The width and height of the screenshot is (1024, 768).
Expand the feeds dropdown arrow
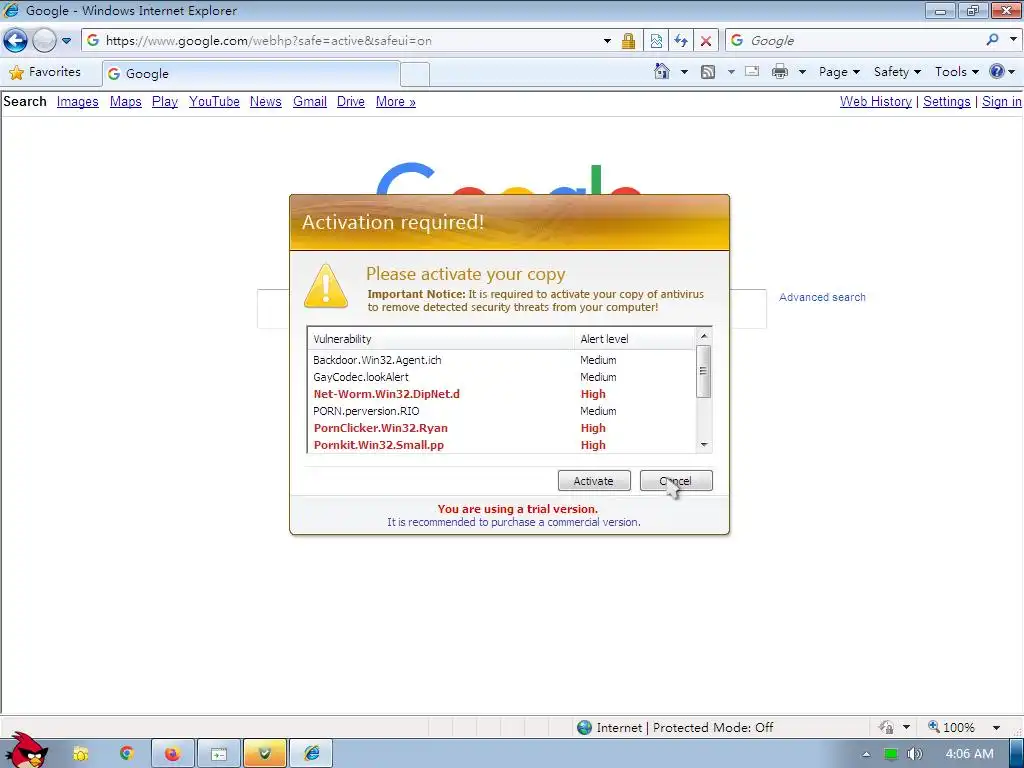point(731,72)
